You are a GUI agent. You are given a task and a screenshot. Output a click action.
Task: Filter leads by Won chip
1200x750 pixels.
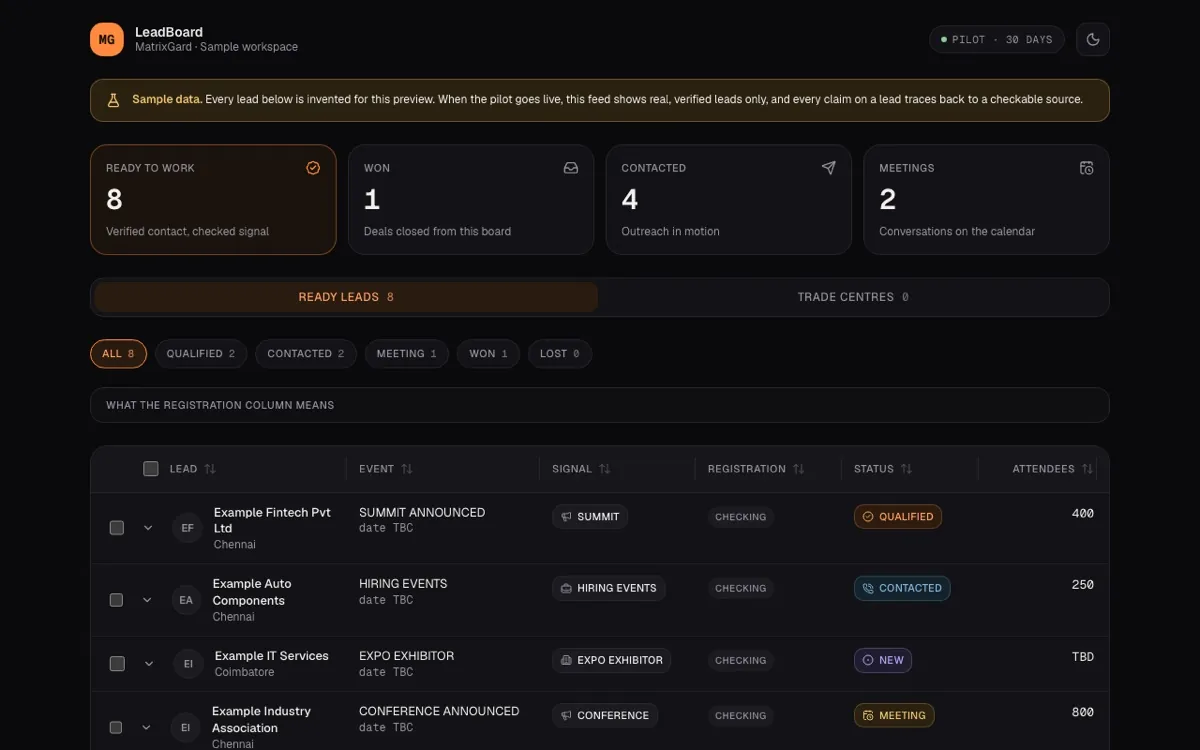[x=489, y=354]
